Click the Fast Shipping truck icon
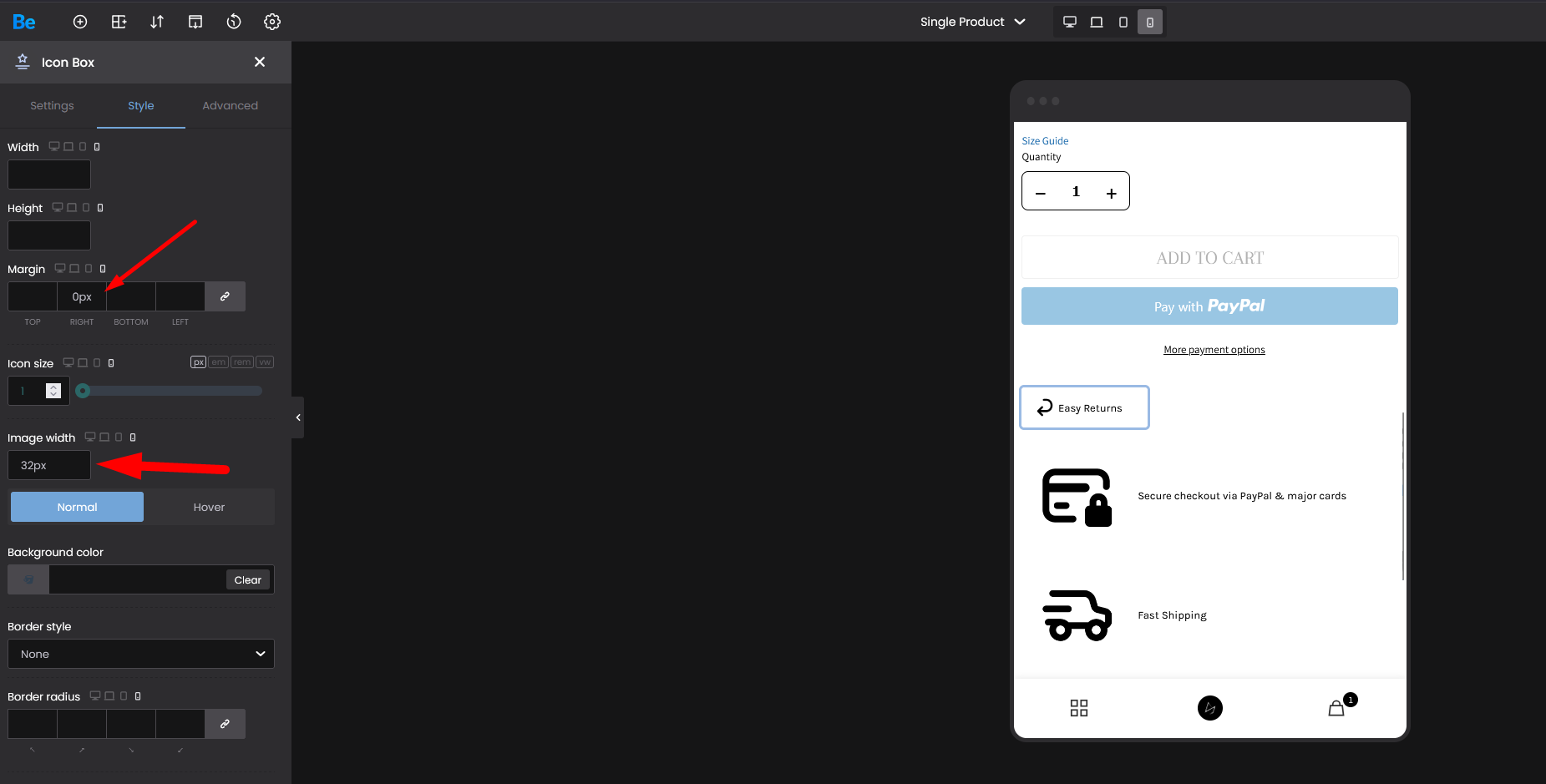The height and width of the screenshot is (784, 1546). [x=1077, y=615]
